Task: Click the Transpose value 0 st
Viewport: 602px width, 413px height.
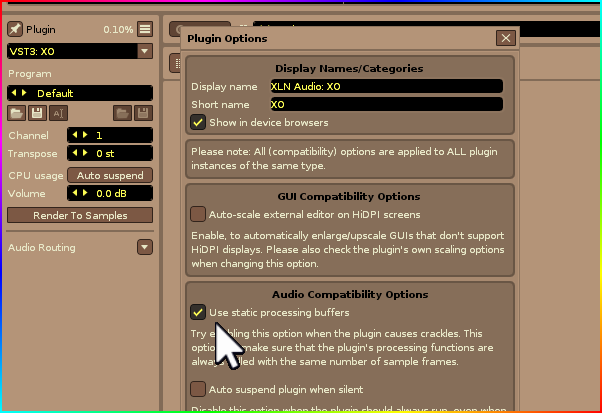Action: pos(105,154)
